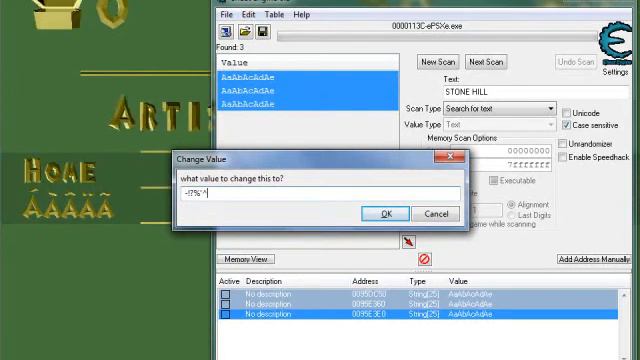
Task: Toggle the Executable checkbox
Action: 493,180
